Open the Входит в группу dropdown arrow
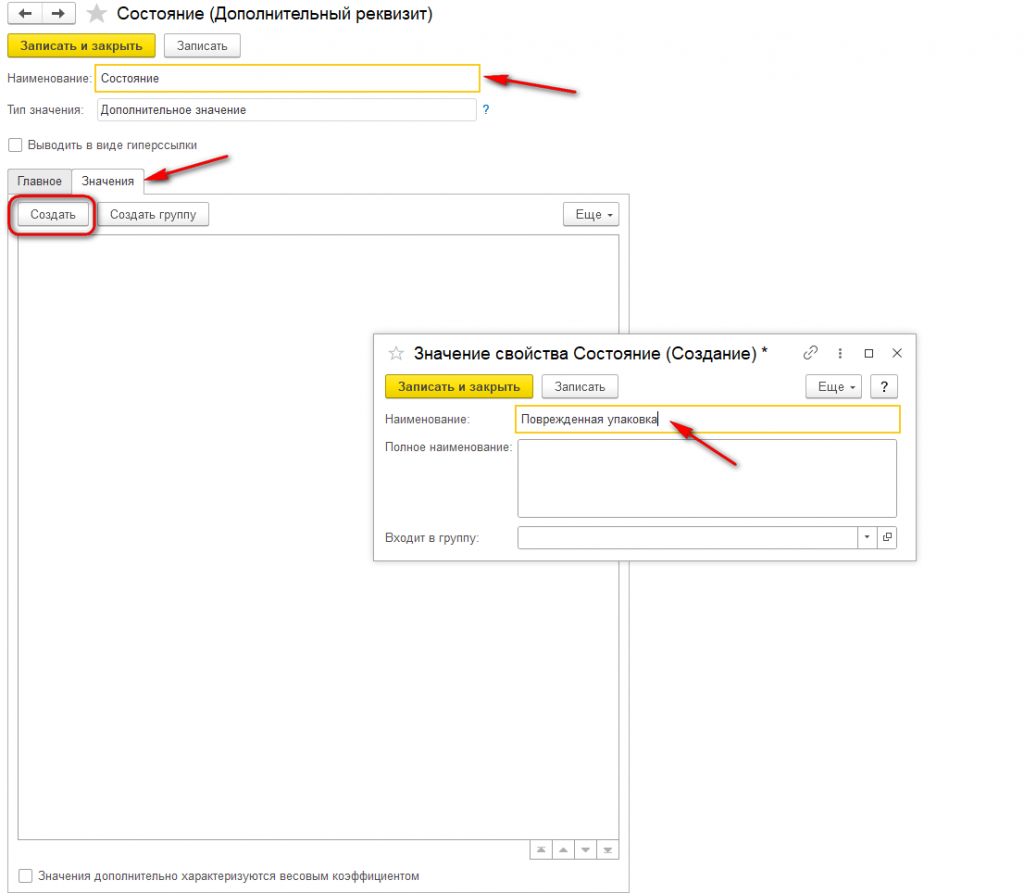The height and width of the screenshot is (893, 1024). 867,537
